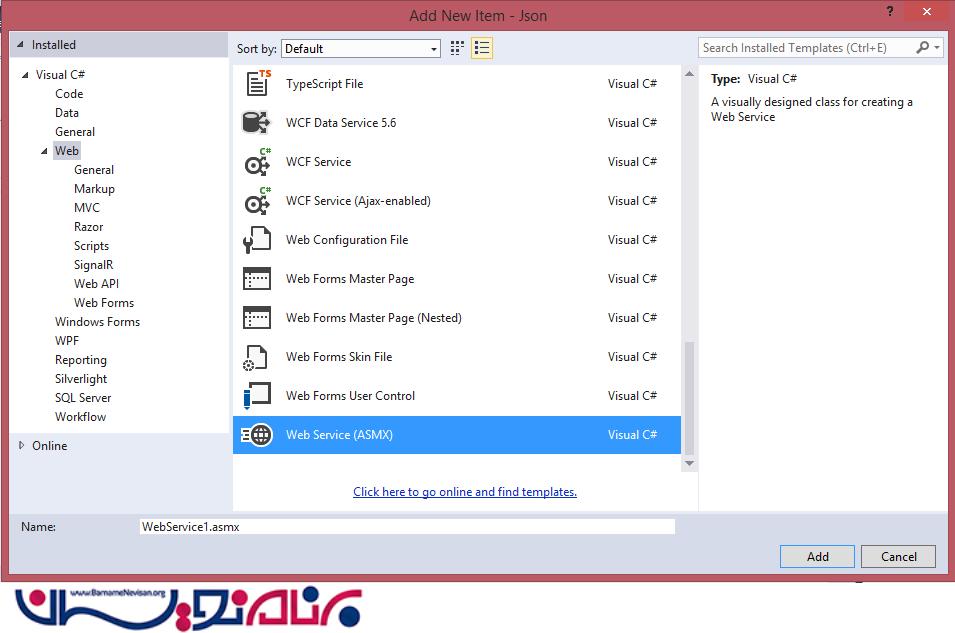This screenshot has height=633, width=955.
Task: Click the WCF Service gear icon
Action: tap(257, 162)
